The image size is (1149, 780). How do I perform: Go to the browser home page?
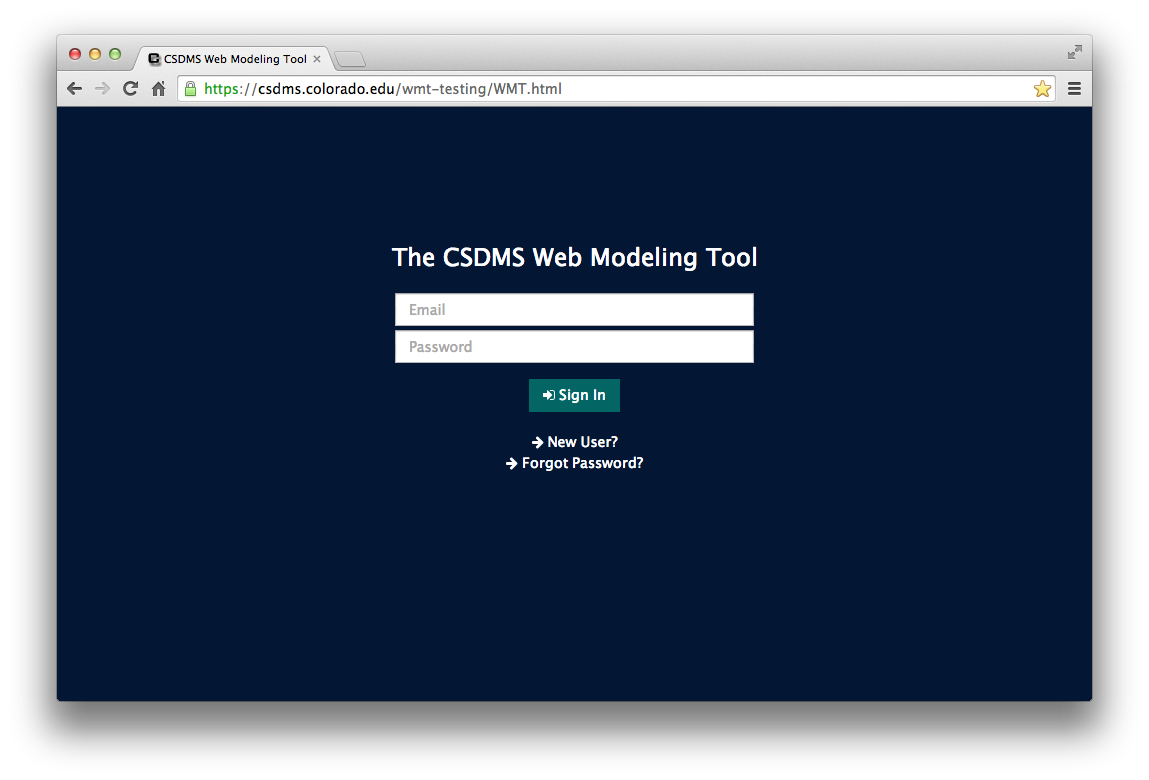point(158,89)
